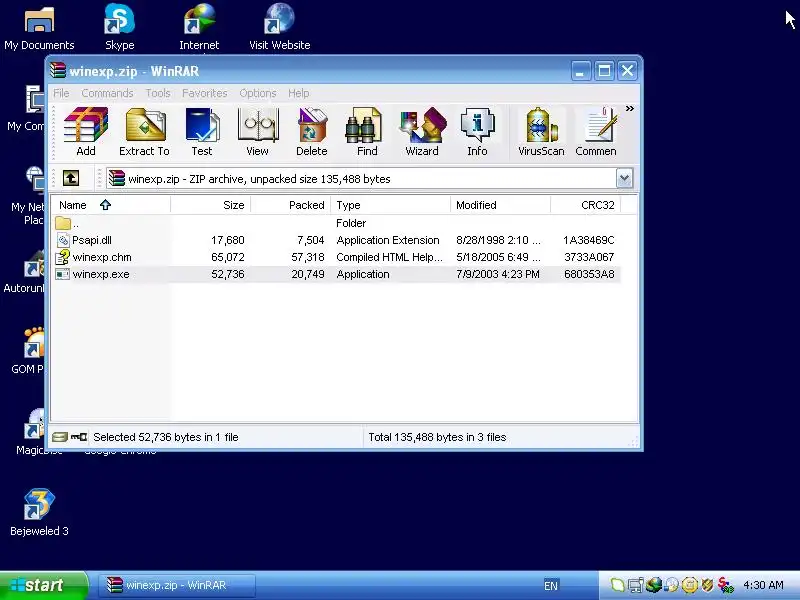Start VirusScan on the archive
The width and height of the screenshot is (800, 600).
click(541, 132)
